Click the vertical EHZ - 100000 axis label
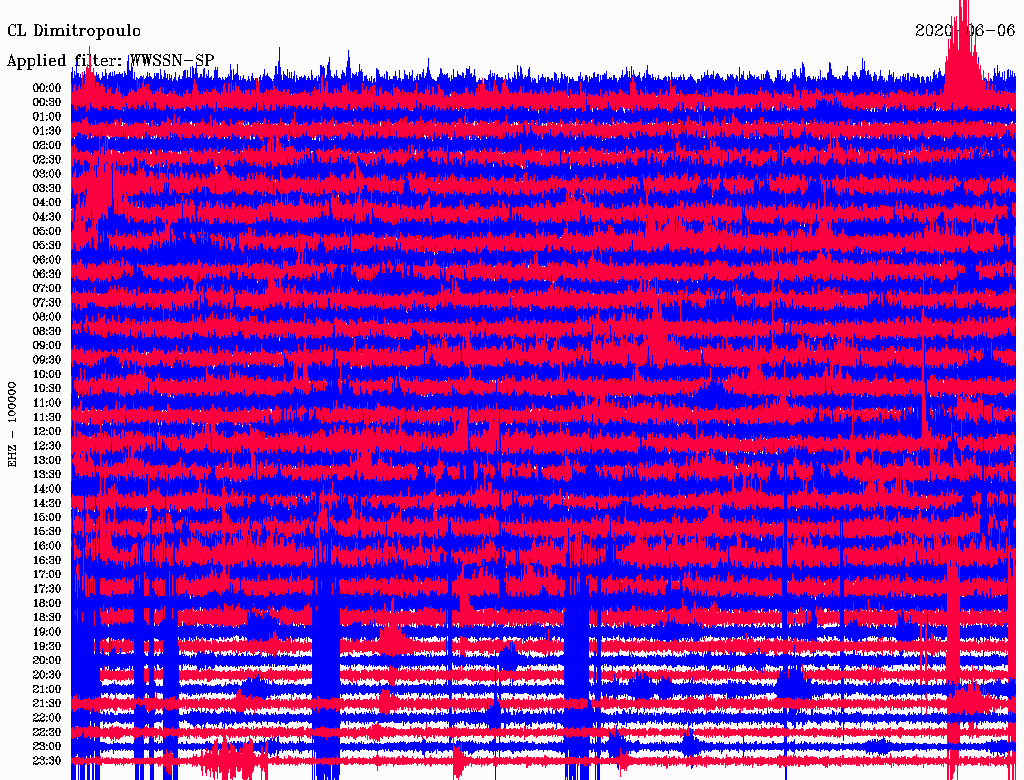This screenshot has height=780, width=1024. (x=13, y=423)
